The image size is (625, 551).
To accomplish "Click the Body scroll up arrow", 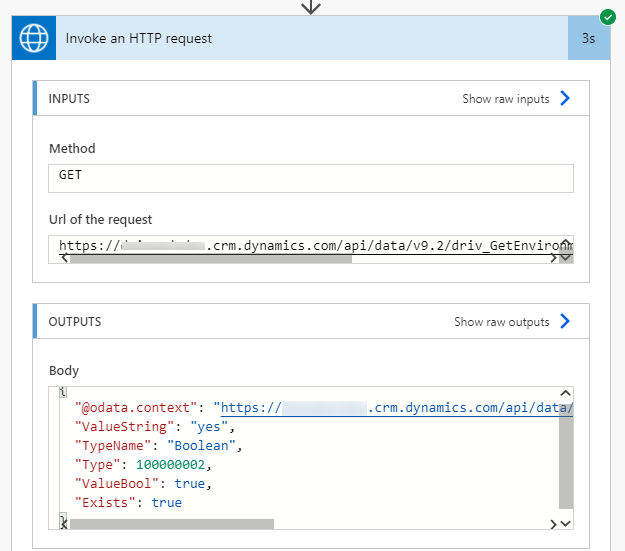I will click(566, 393).
